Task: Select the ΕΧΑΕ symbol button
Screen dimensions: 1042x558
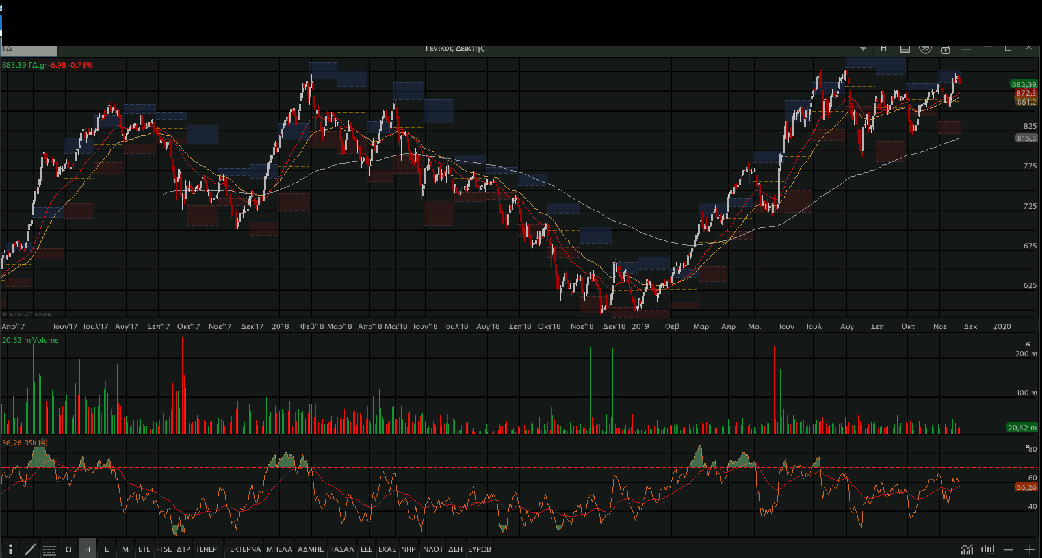Action: tap(387, 549)
